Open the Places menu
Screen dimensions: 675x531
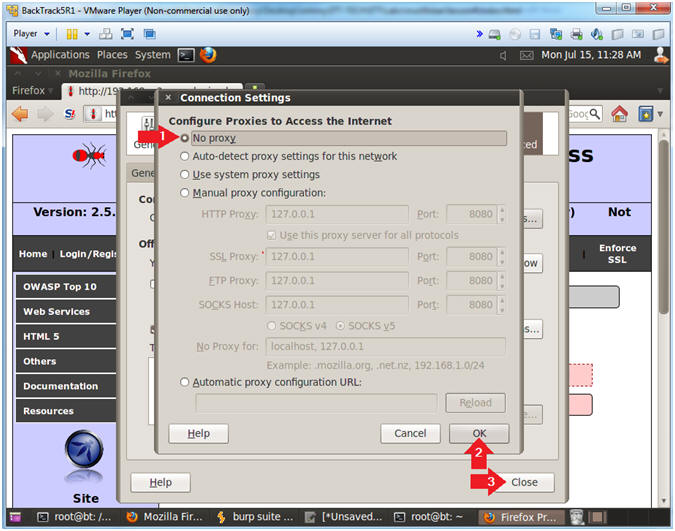tap(112, 55)
